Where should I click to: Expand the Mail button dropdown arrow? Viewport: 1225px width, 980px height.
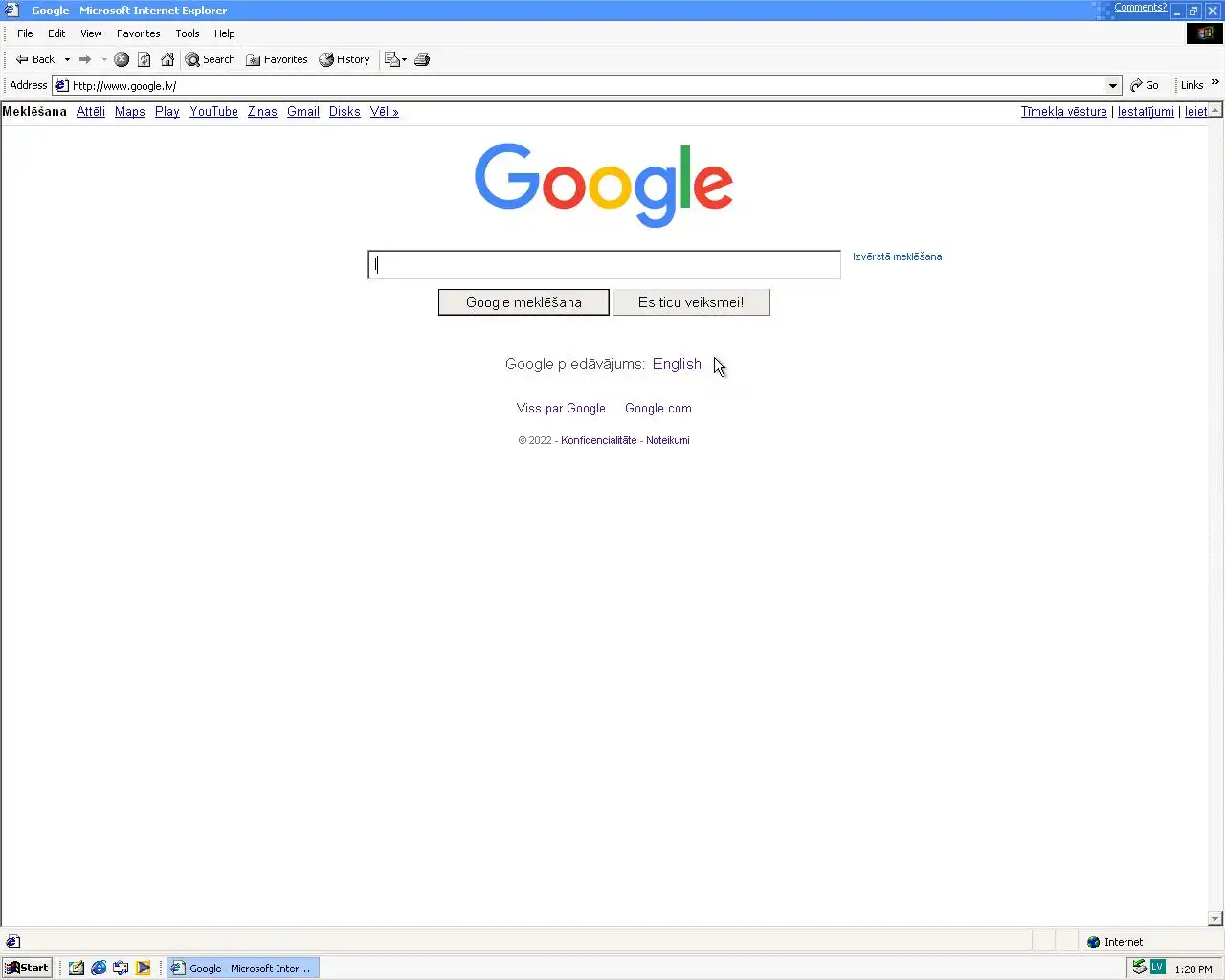[x=404, y=59]
